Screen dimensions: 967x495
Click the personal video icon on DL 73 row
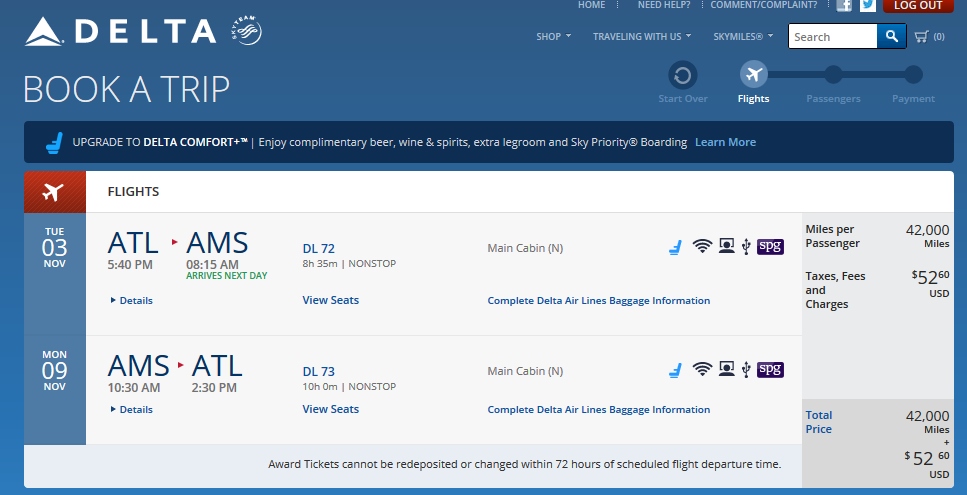[726, 369]
